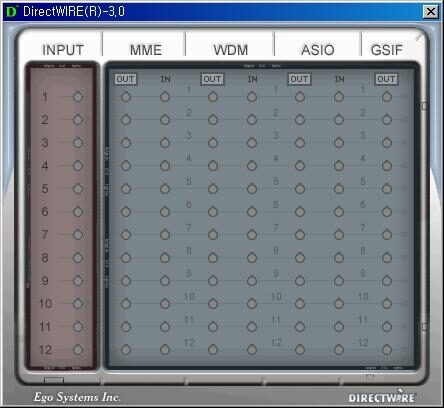Pick the ASIO IN node in row 4
The image size is (444, 408).
pos(339,166)
